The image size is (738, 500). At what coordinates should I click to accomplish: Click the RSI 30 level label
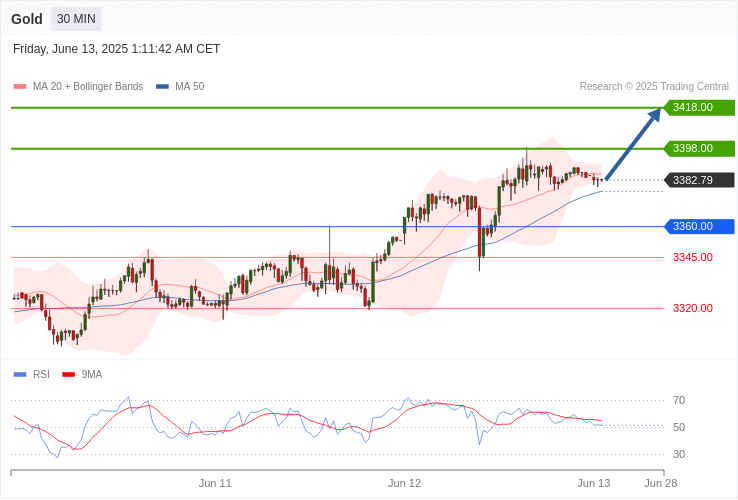click(x=679, y=454)
